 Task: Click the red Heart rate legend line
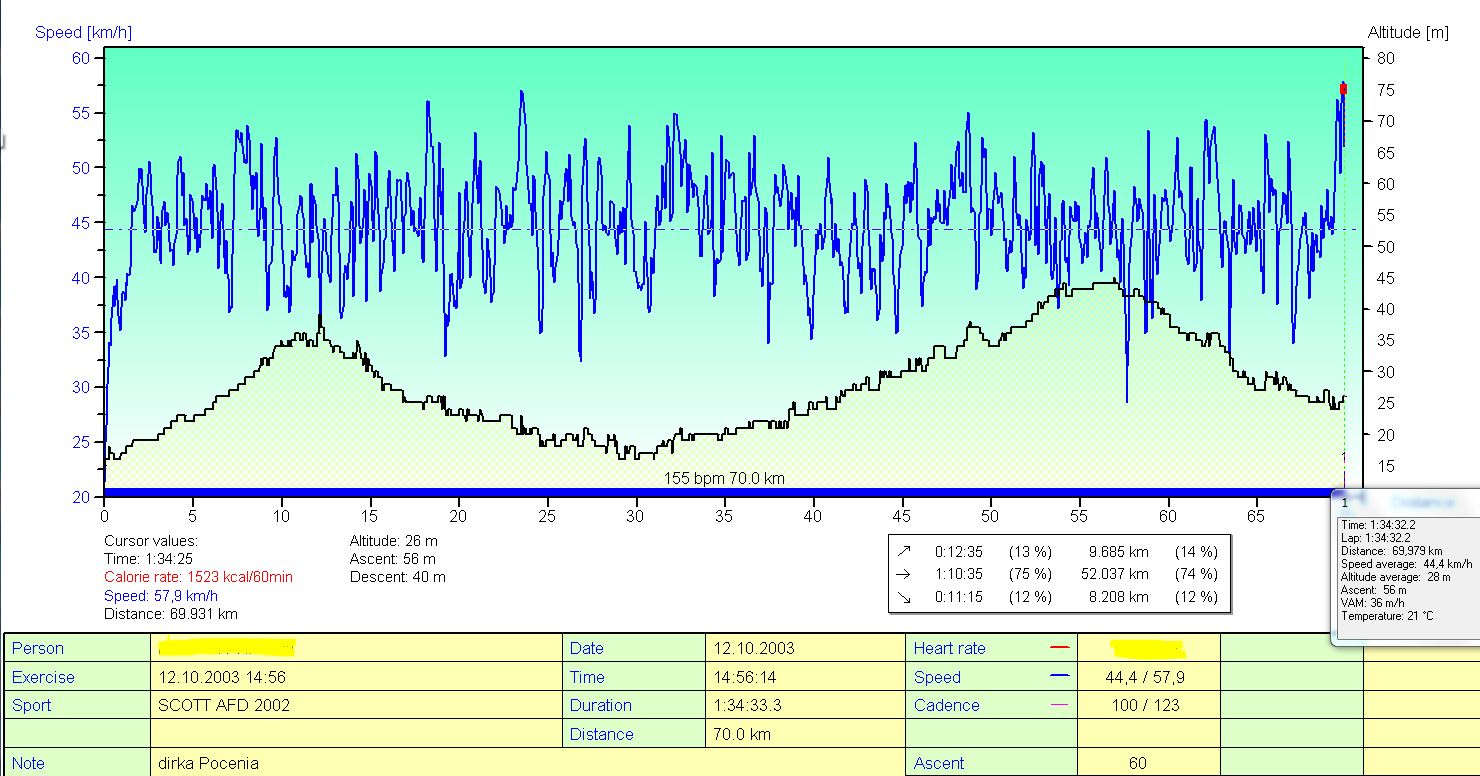point(1060,649)
